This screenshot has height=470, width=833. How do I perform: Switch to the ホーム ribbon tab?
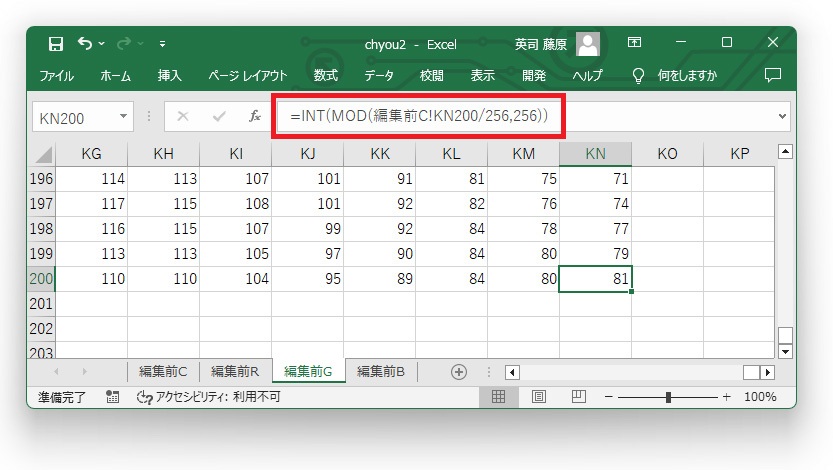click(x=115, y=75)
